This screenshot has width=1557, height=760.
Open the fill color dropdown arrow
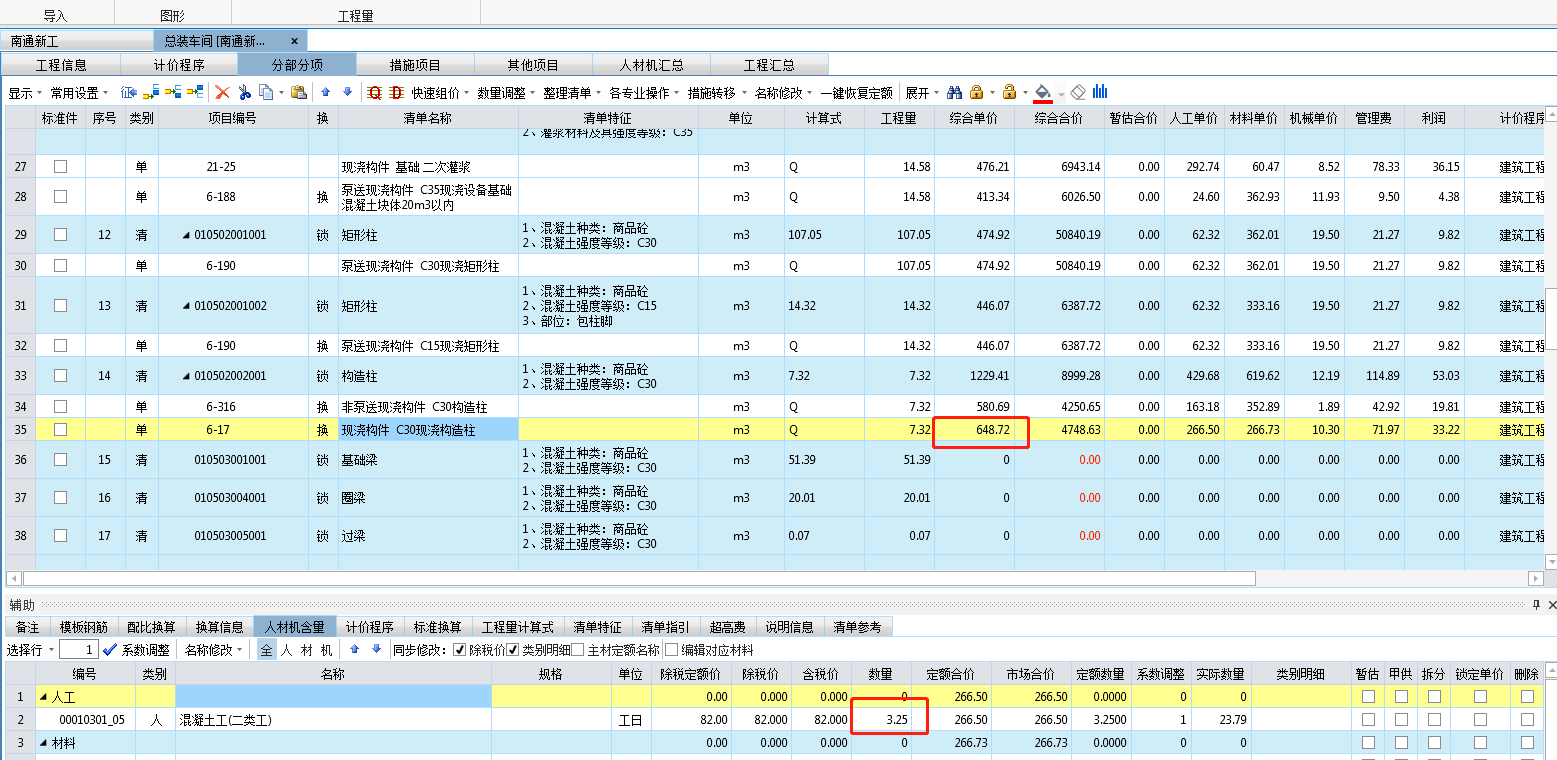point(1061,93)
